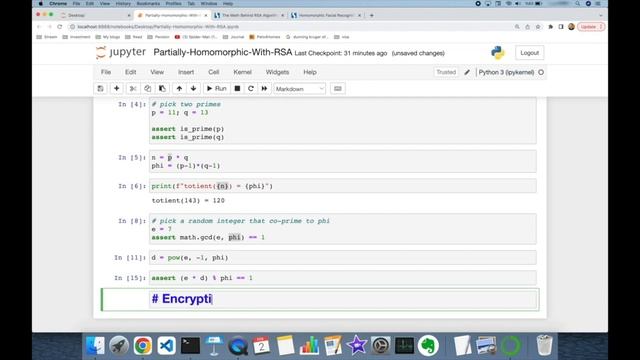Open the Apple menu

(x=40, y=4)
